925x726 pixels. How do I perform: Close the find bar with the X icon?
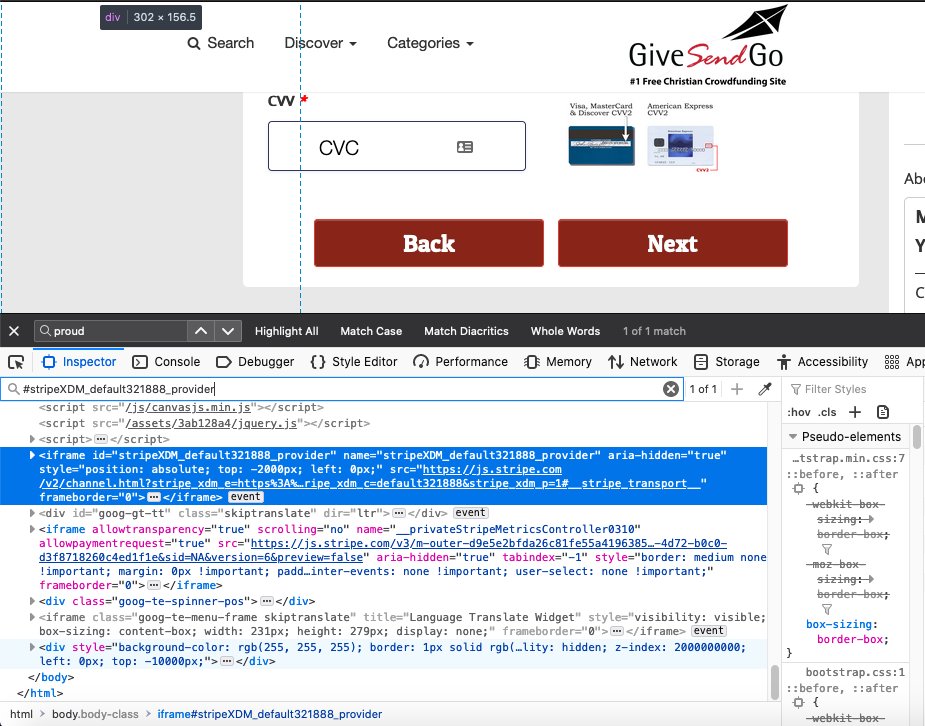click(14, 331)
